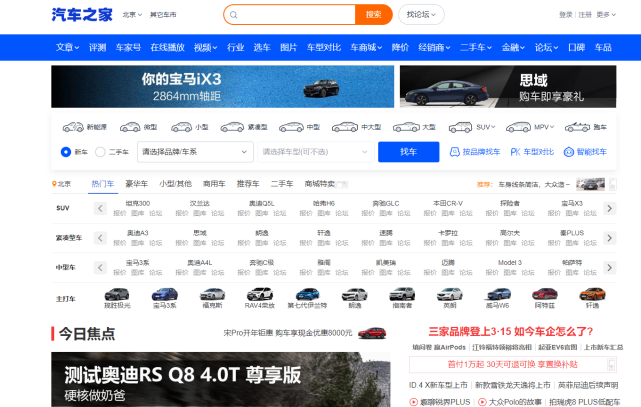Choose the 小型 car type icon

click(182, 127)
